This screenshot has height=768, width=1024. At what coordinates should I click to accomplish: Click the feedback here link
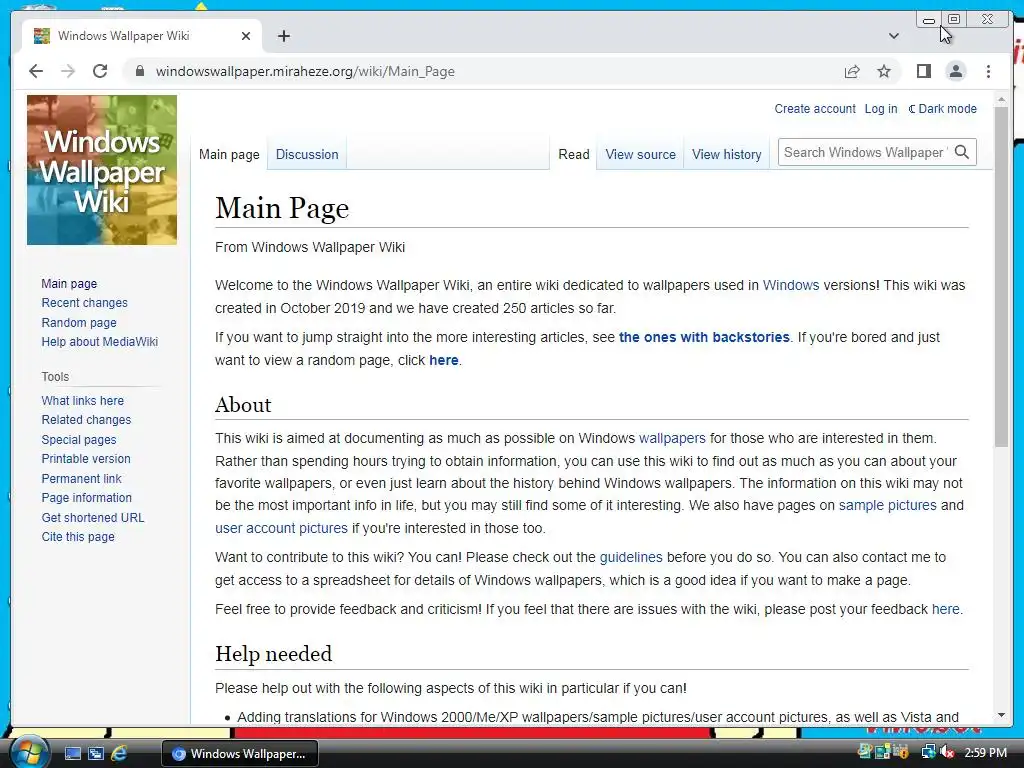(945, 609)
